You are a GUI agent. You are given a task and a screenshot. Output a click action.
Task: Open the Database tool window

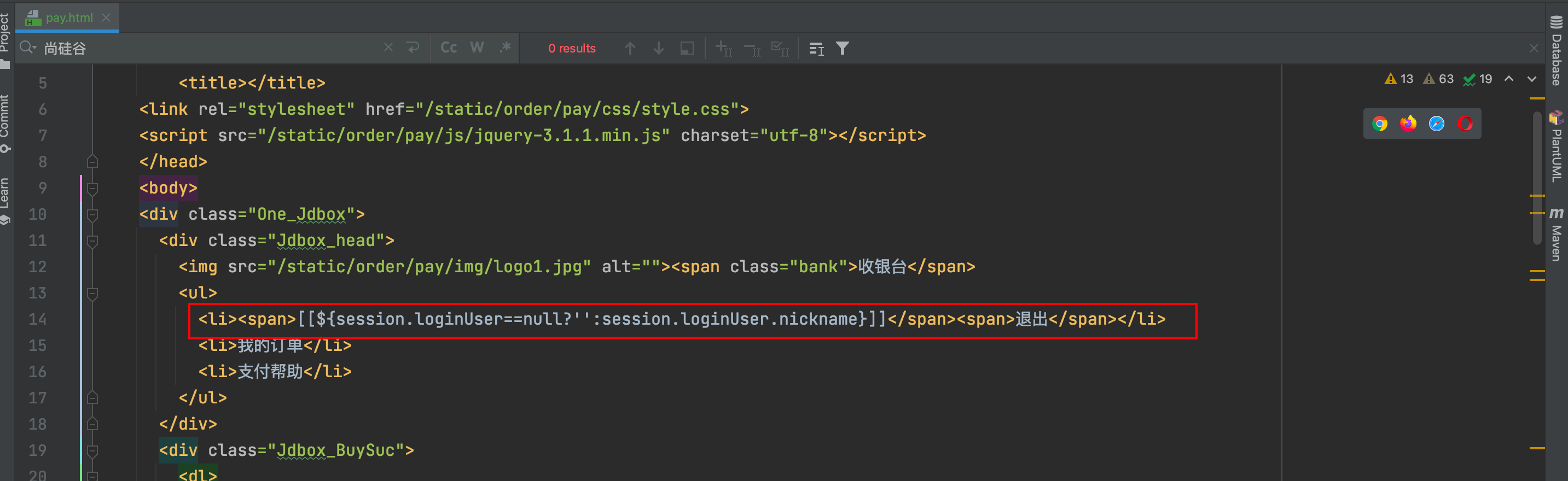pos(1557,50)
